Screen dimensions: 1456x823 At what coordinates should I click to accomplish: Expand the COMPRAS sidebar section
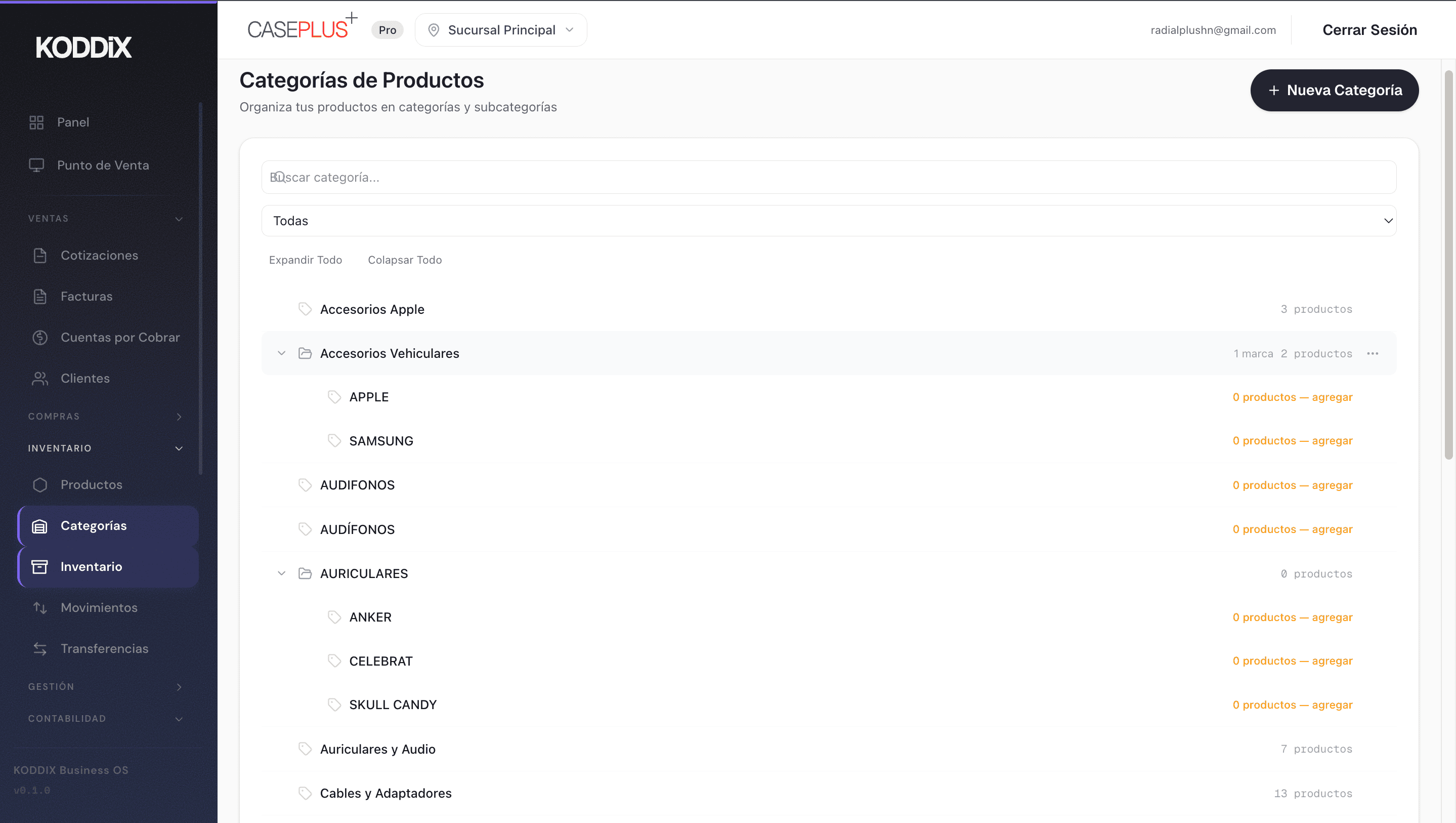pos(106,416)
